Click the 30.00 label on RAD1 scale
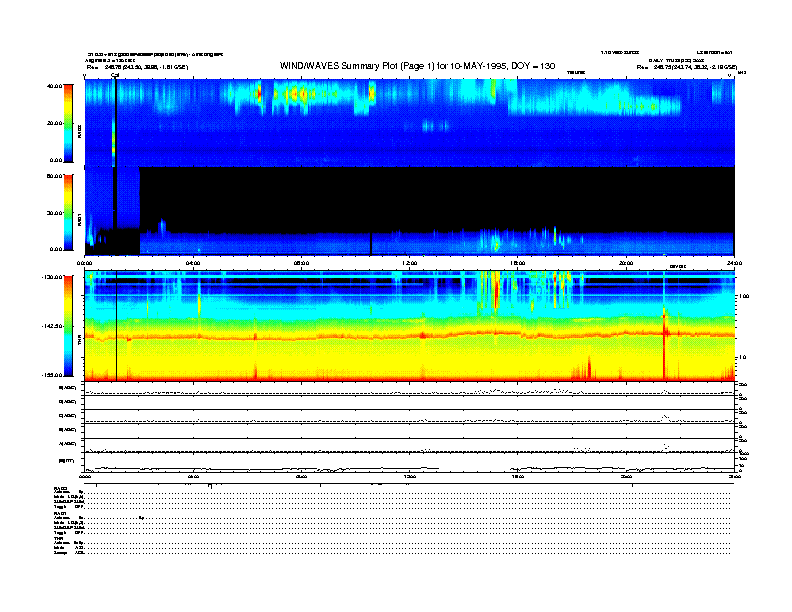792x612 pixels. pyautogui.click(x=54, y=213)
